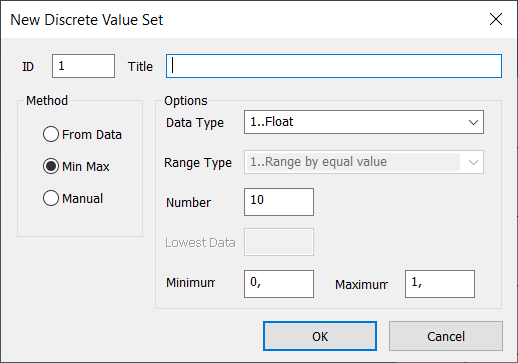Click the Number label text
The image size is (518, 363).
pyautogui.click(x=188, y=203)
